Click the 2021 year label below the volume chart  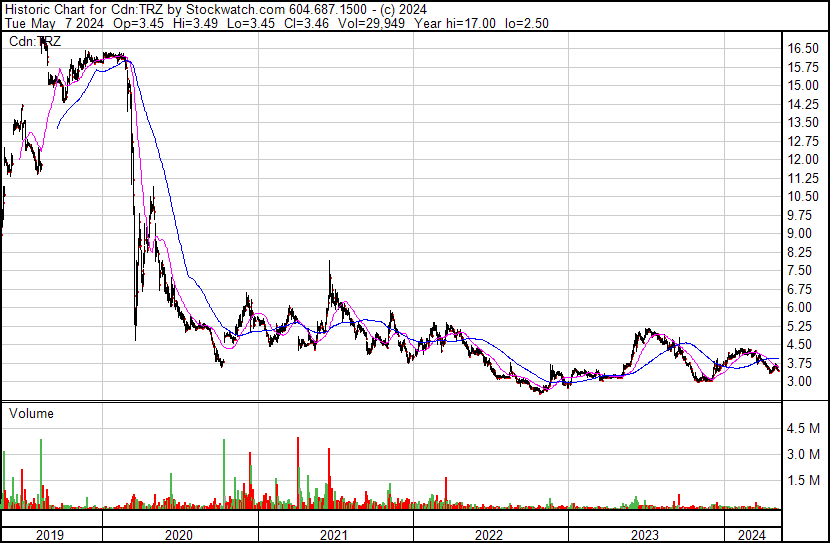click(x=333, y=535)
